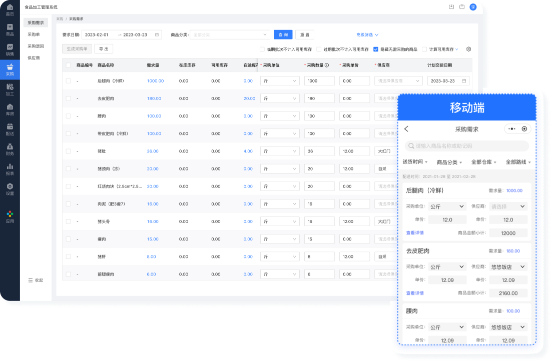552x362 pixels.
Task: Tick the select-all checkbox in table header
Action: pyautogui.click(x=68, y=65)
